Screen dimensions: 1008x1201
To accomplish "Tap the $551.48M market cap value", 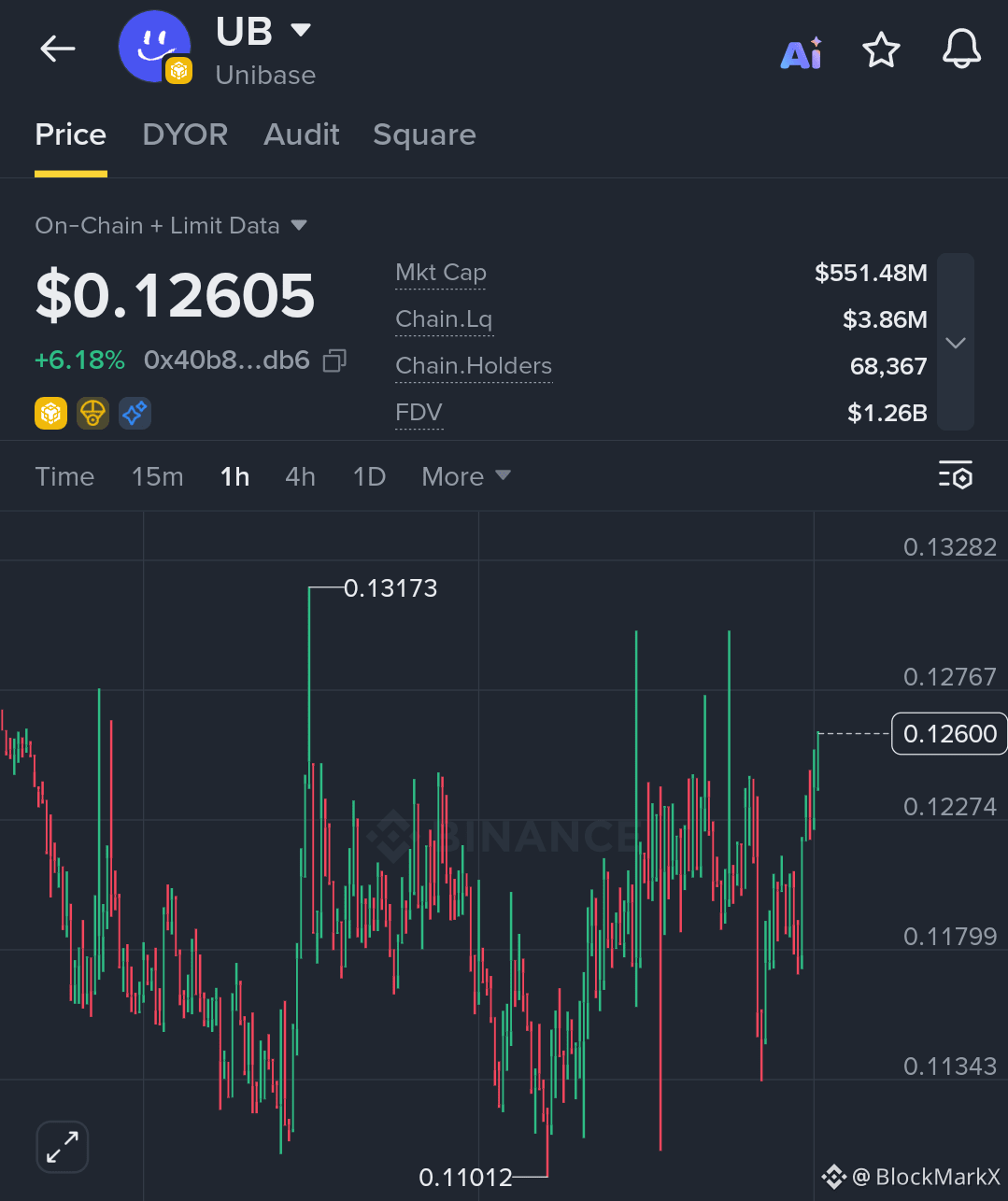I will point(871,273).
